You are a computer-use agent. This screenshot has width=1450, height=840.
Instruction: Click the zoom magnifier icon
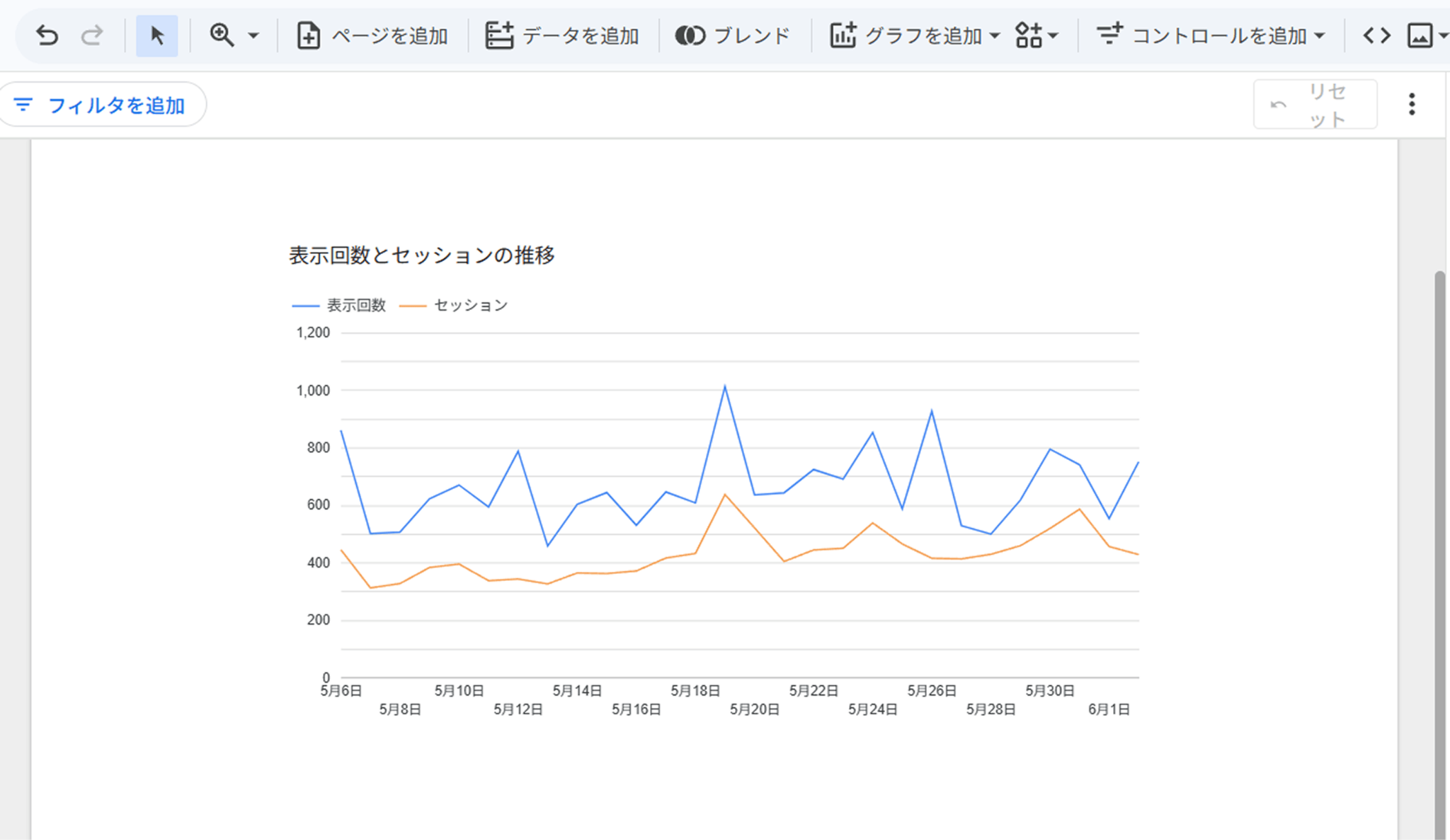pos(222,35)
